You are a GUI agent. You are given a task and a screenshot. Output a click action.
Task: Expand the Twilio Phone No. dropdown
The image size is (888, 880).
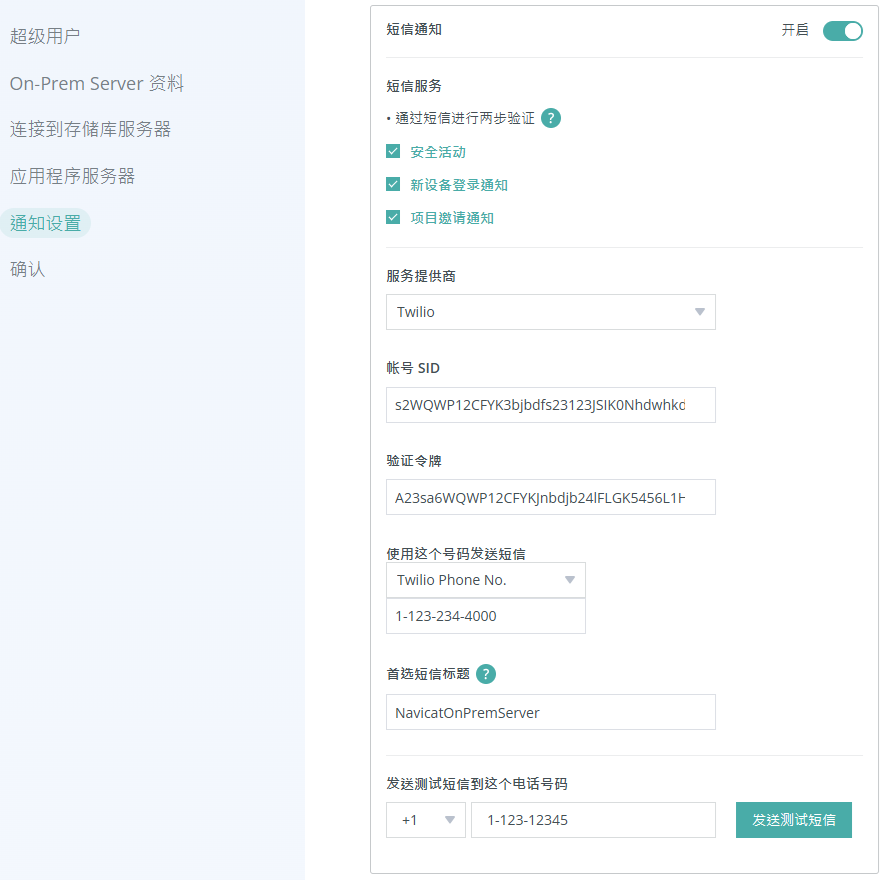485,580
